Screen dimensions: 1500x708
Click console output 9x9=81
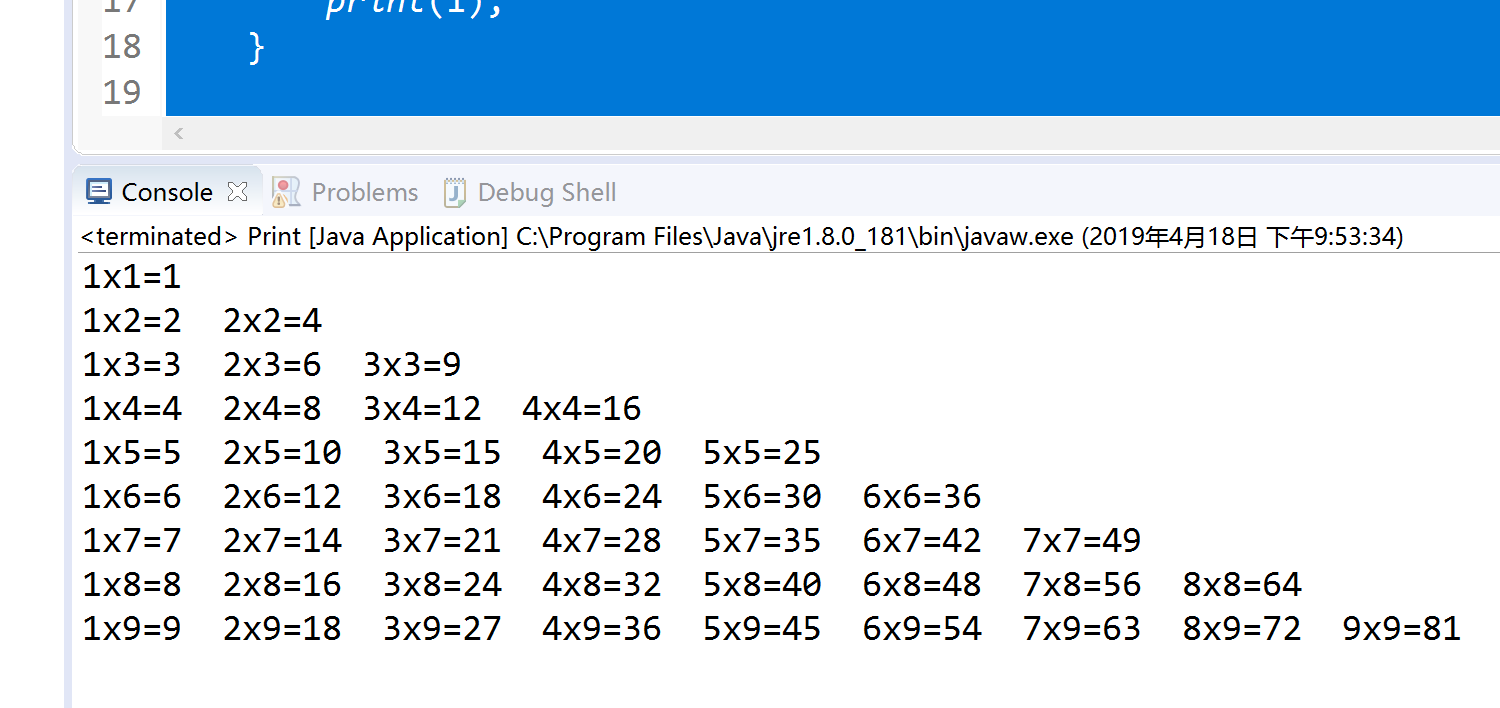click(1402, 629)
